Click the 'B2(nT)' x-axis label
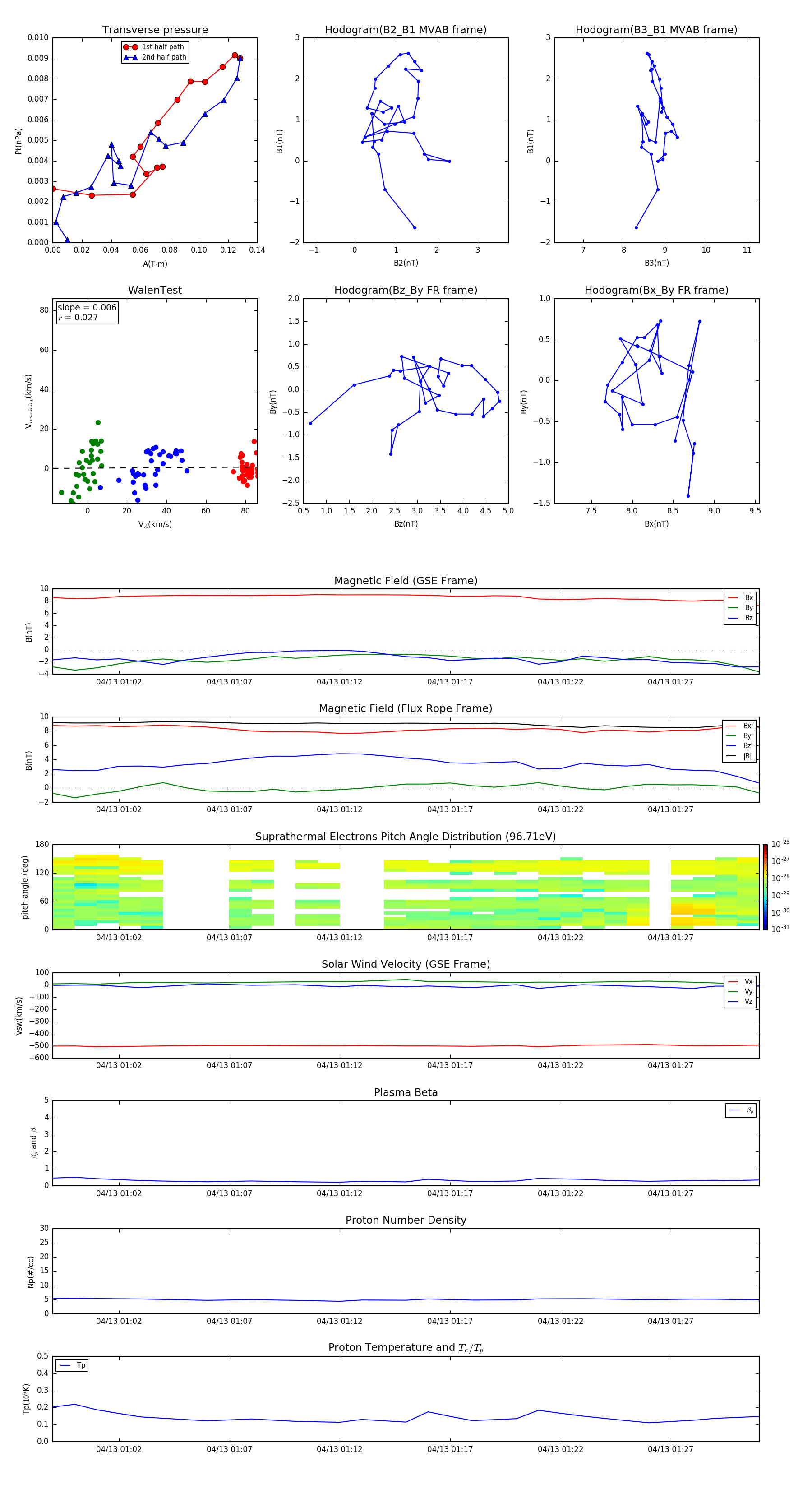This screenshot has width=812, height=1489. pos(406,263)
